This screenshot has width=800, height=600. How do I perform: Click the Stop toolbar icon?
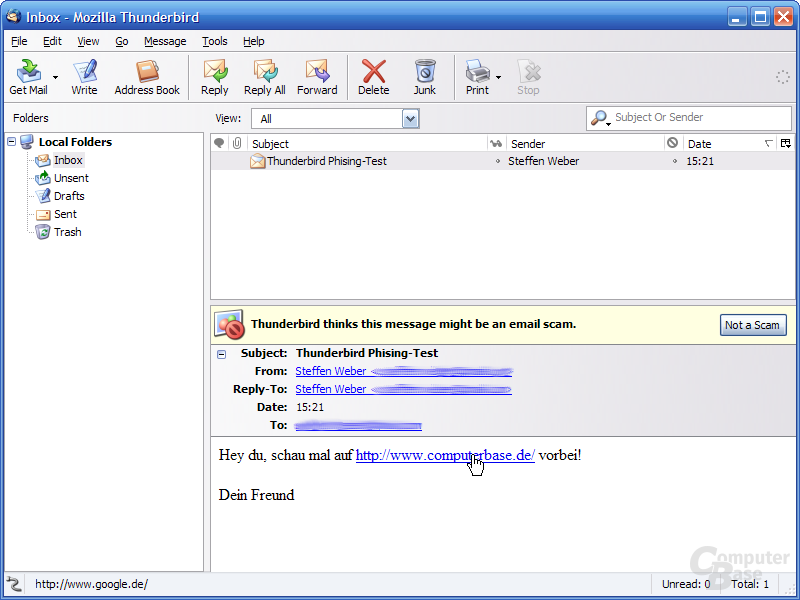[x=528, y=77]
